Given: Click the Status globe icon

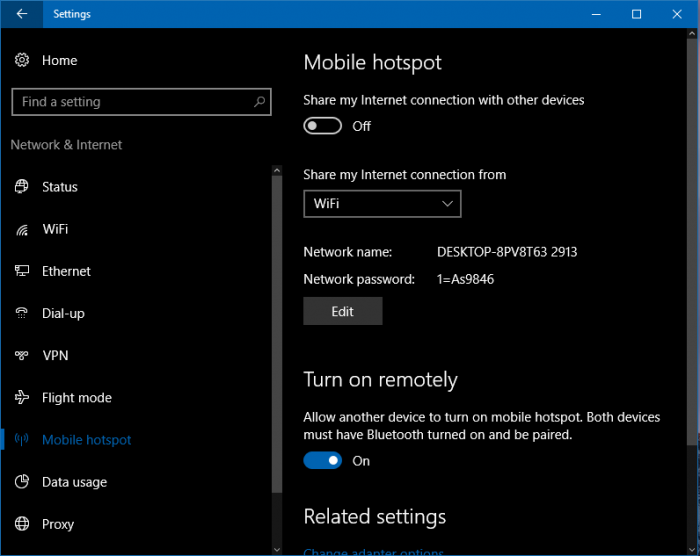Looking at the screenshot, I should [x=22, y=186].
